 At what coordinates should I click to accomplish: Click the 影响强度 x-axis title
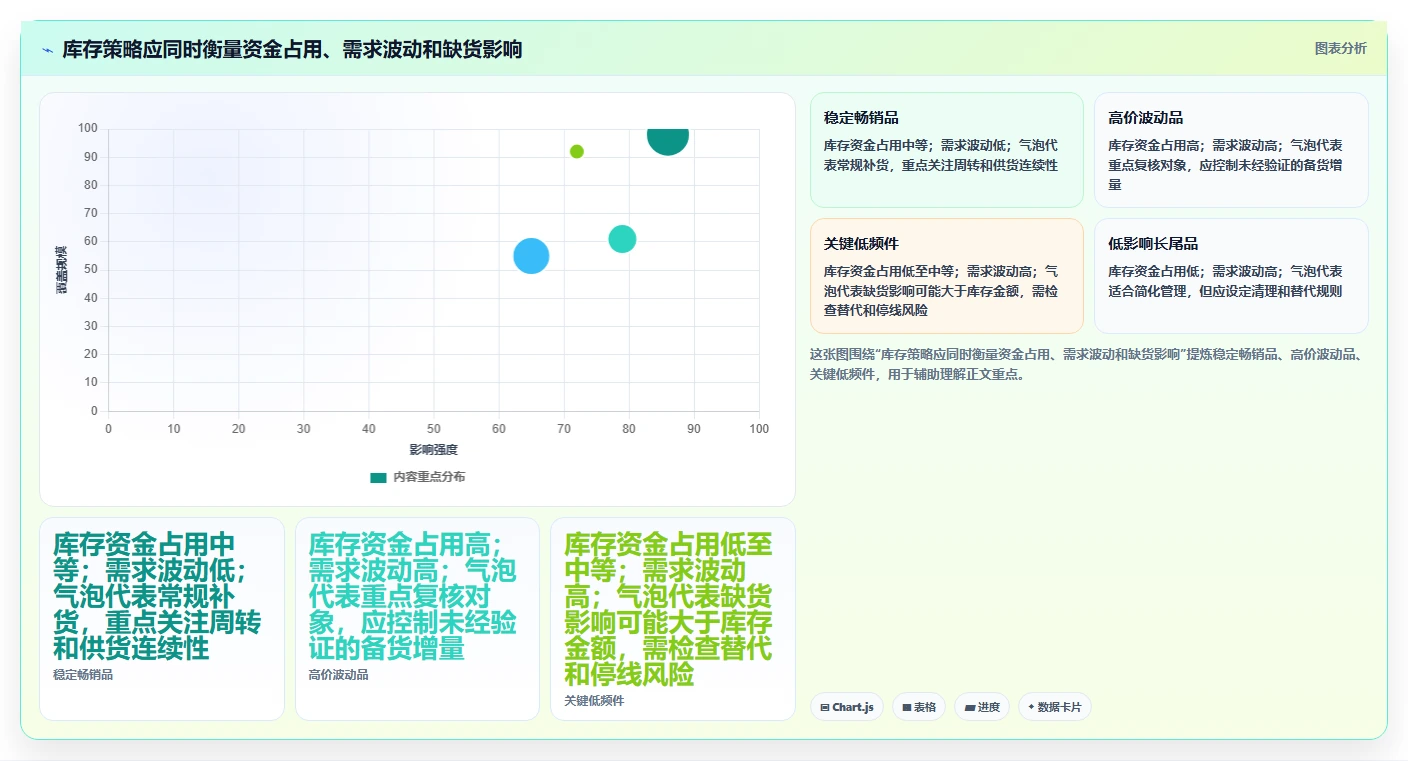point(434,450)
